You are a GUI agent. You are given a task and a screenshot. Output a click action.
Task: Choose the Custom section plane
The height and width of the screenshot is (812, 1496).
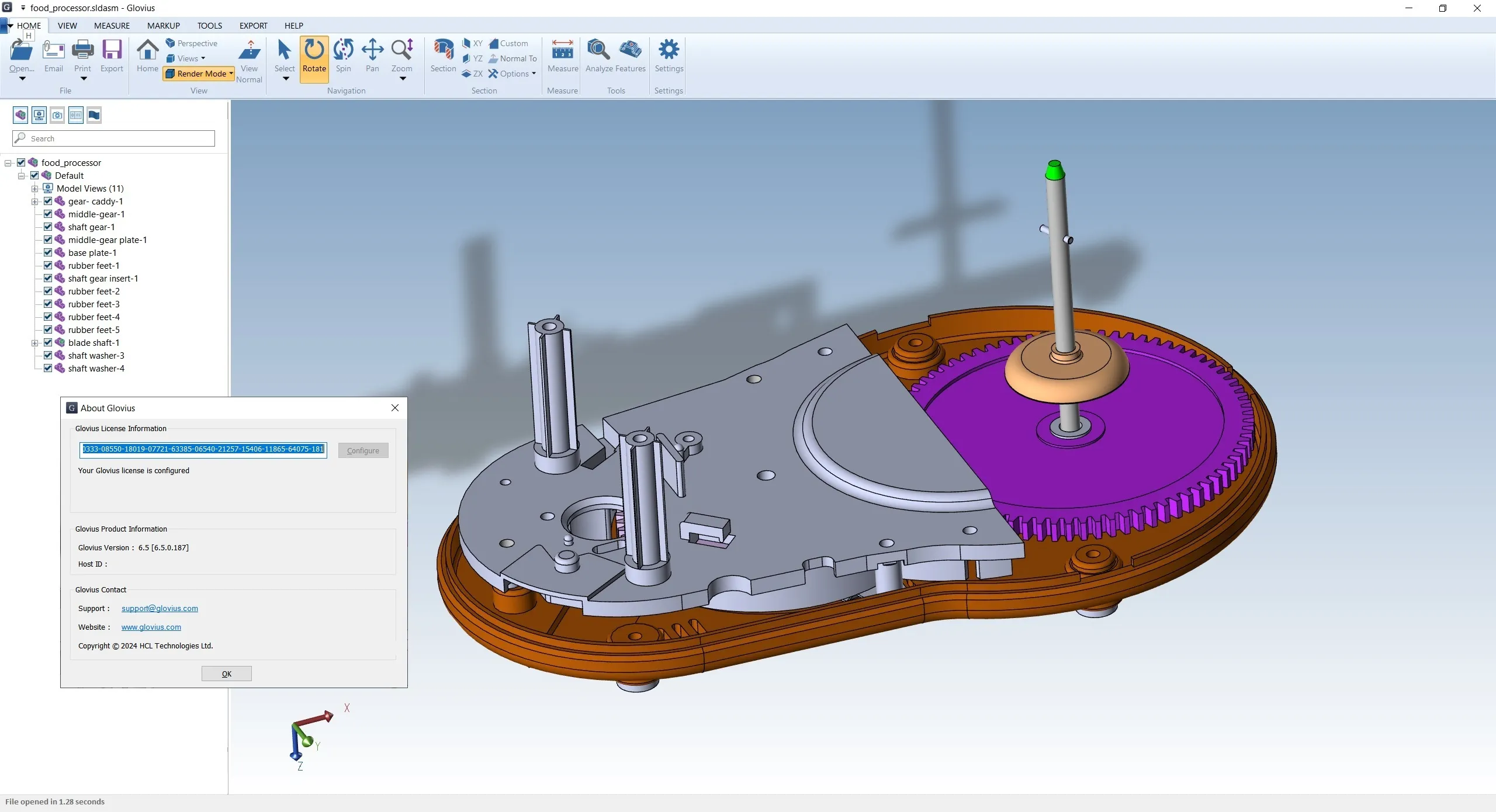508,43
